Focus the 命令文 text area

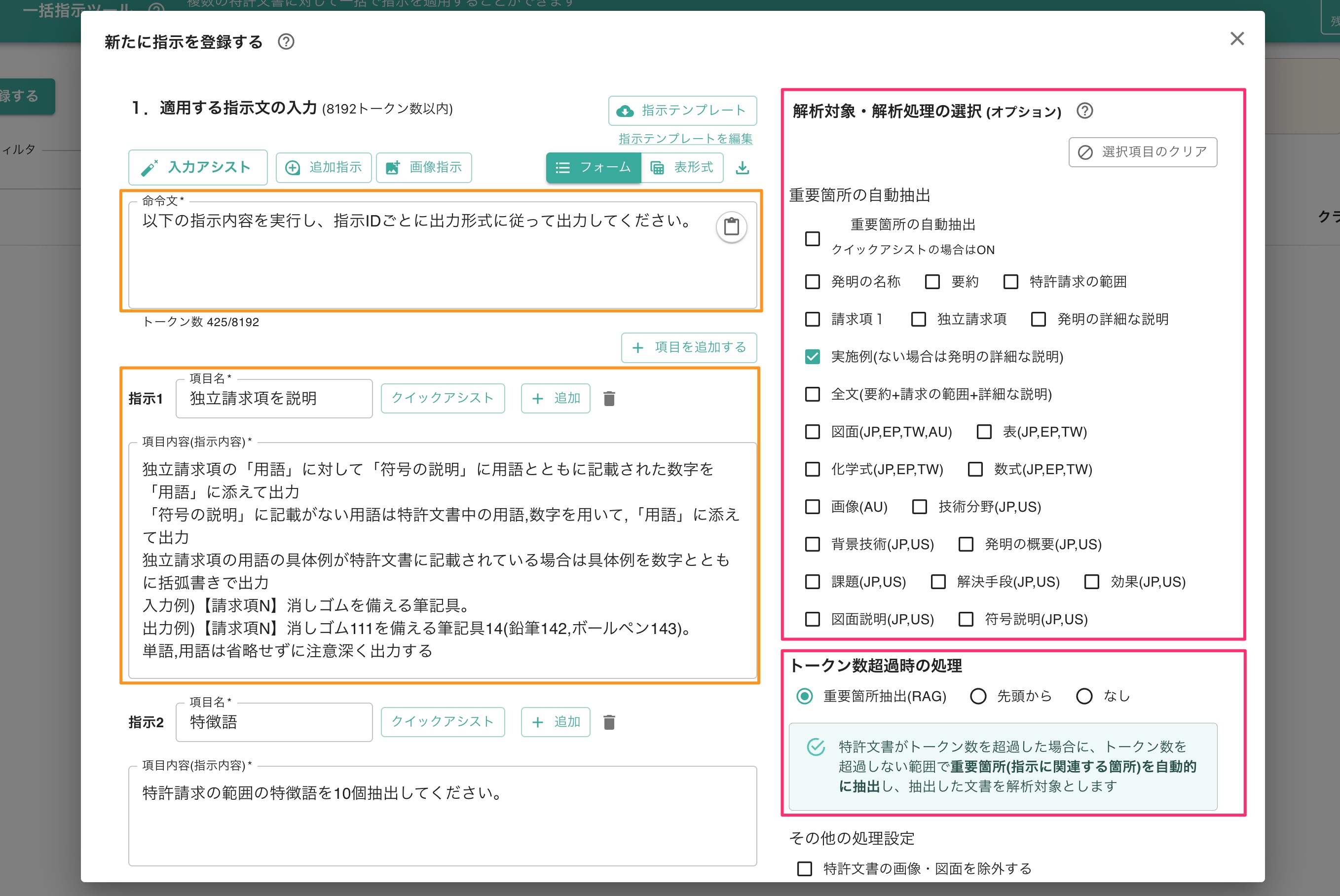click(443, 255)
